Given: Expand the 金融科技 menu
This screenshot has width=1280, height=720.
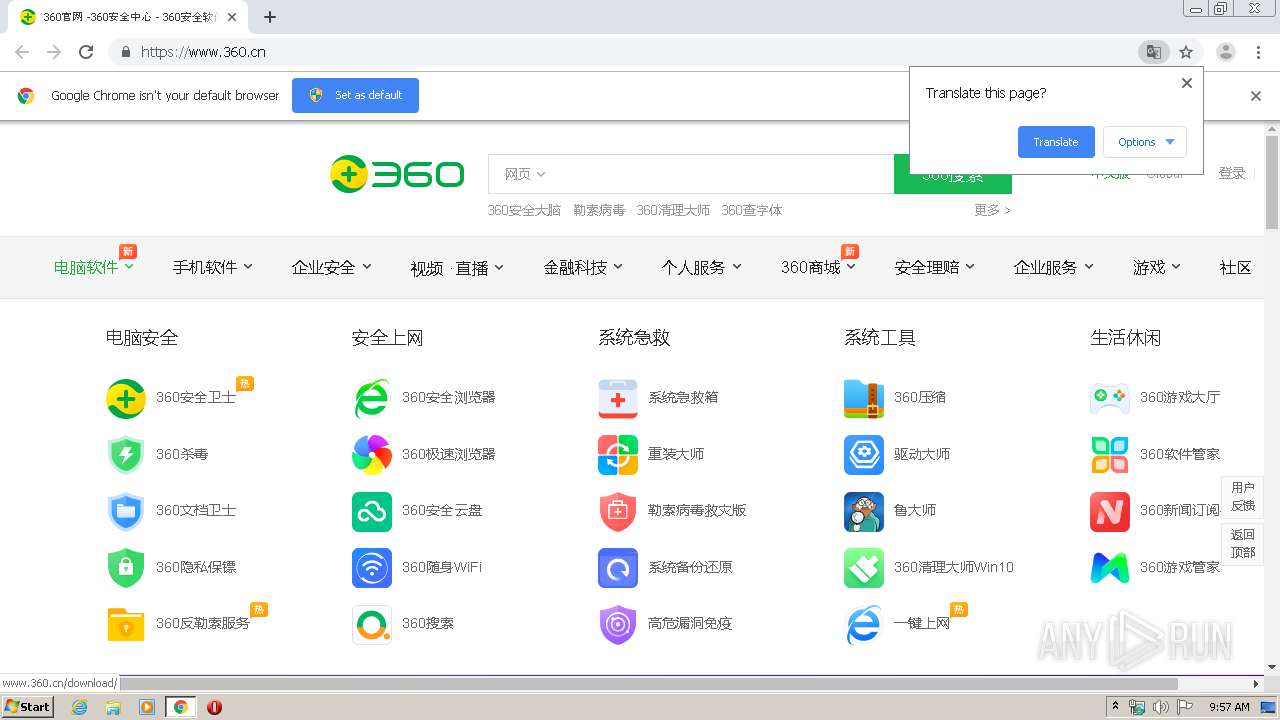Looking at the screenshot, I should [583, 267].
